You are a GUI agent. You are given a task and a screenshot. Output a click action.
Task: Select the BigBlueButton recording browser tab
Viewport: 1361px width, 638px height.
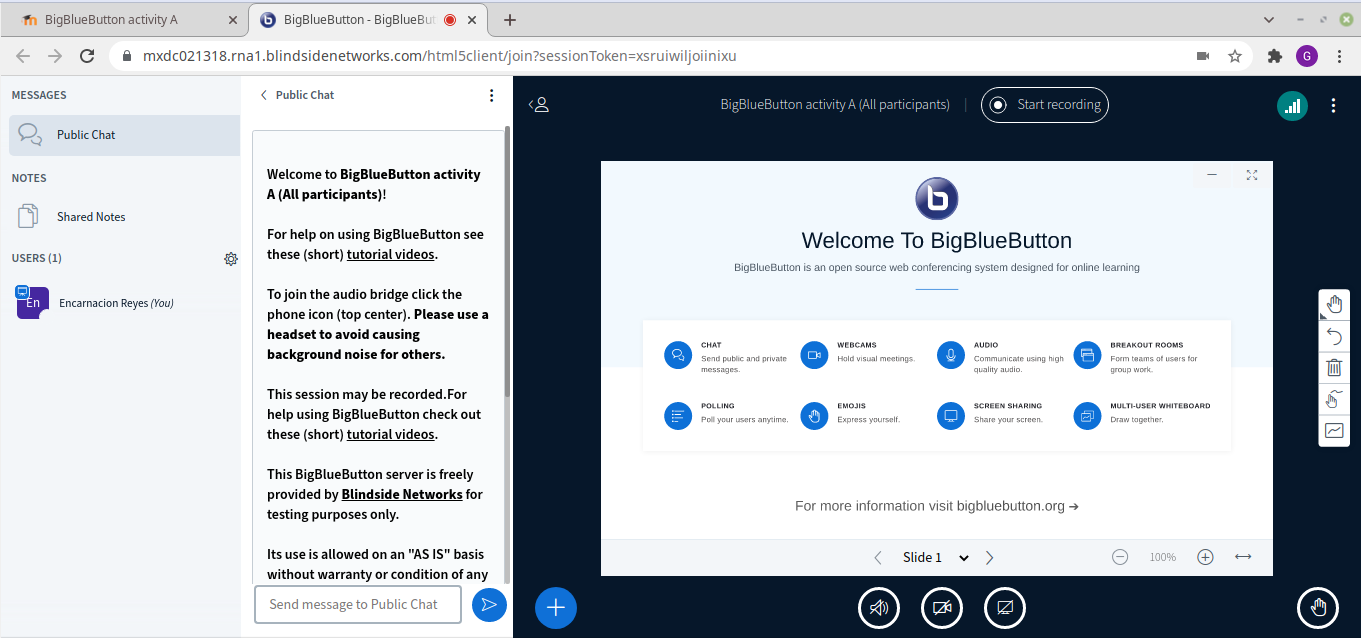370,19
